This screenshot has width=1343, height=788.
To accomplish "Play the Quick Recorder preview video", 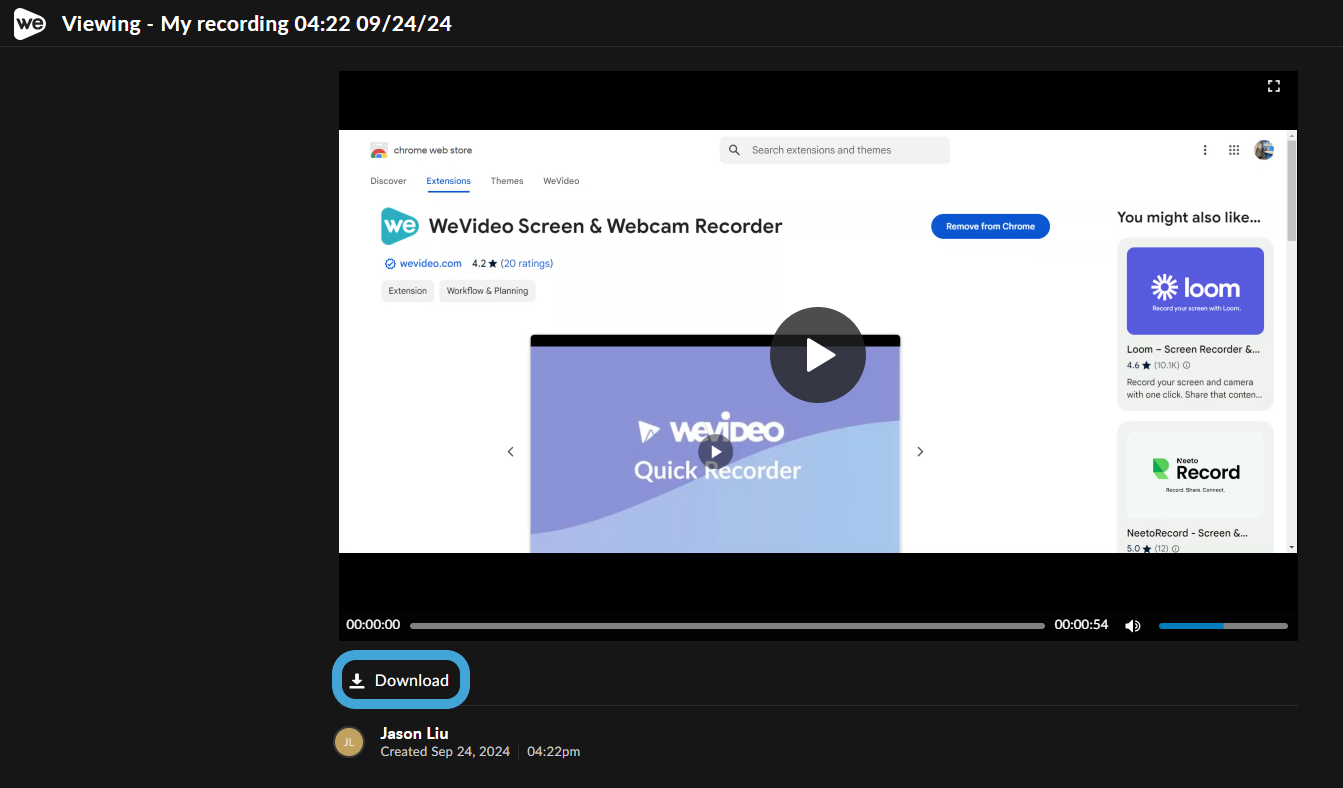I will click(715, 452).
